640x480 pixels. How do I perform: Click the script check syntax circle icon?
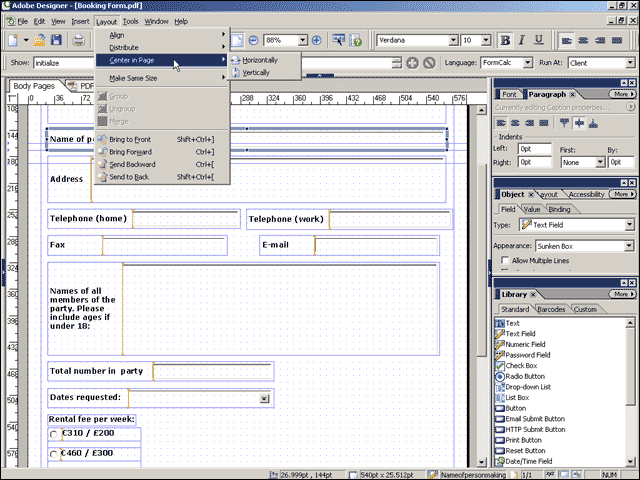coord(412,63)
